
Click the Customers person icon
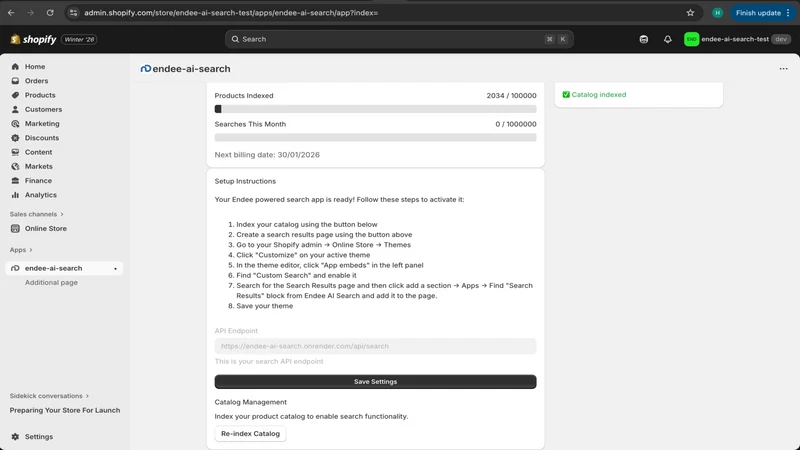pos(15,109)
